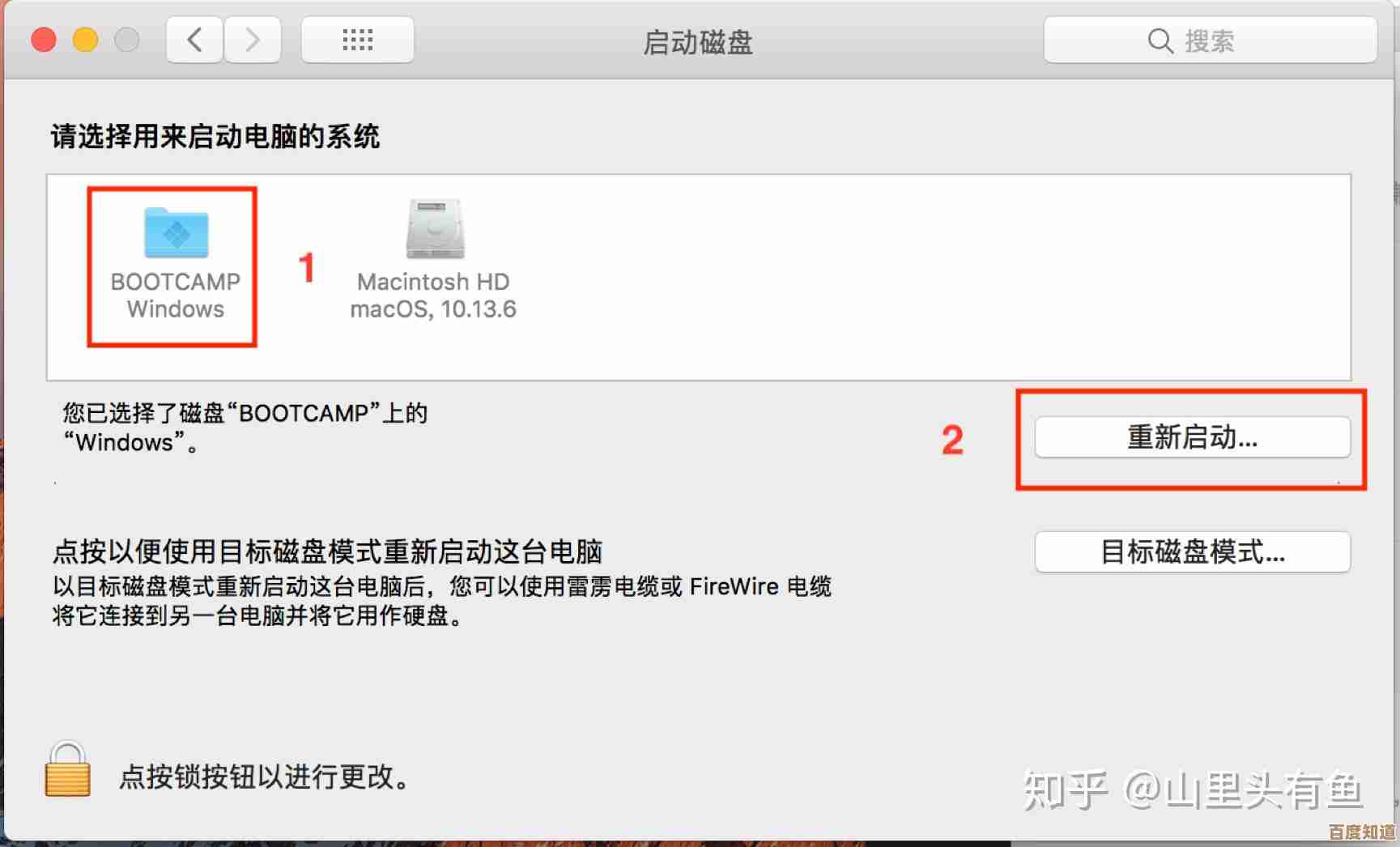Go forward with the right arrow button
The width and height of the screenshot is (1400, 847).
[253, 40]
